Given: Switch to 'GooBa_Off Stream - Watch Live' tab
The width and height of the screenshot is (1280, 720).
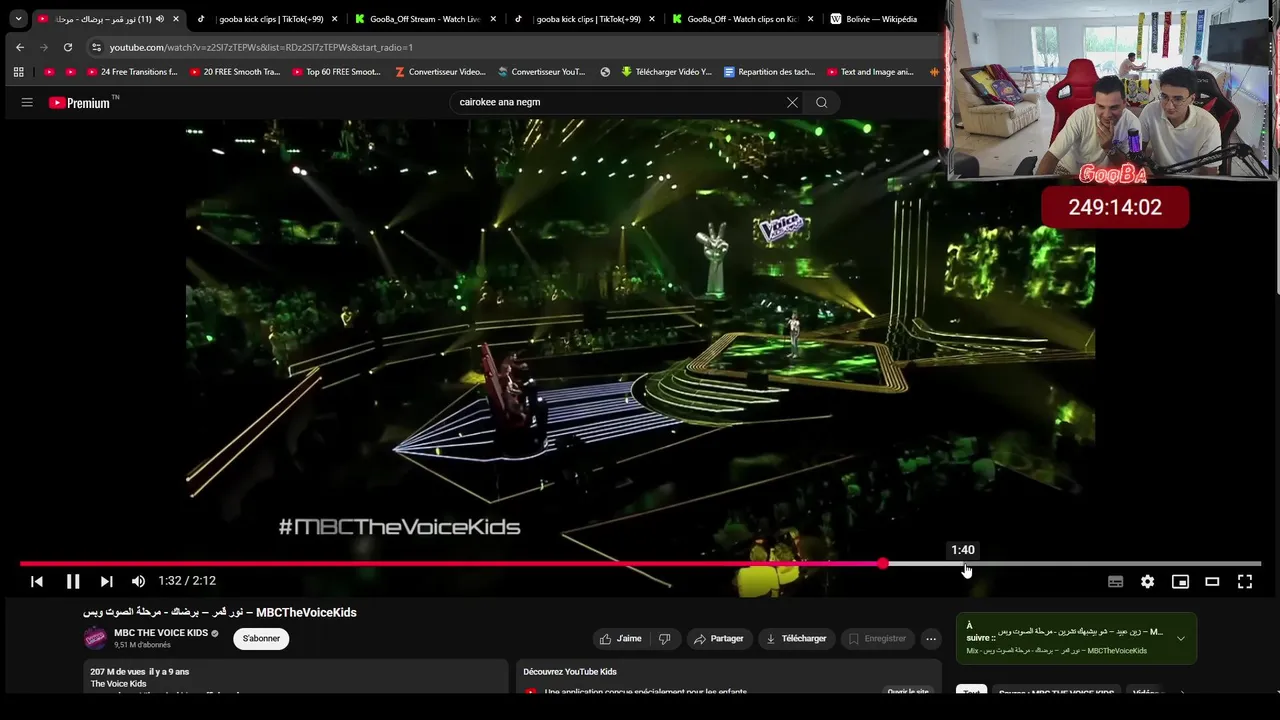Looking at the screenshot, I should point(425,19).
